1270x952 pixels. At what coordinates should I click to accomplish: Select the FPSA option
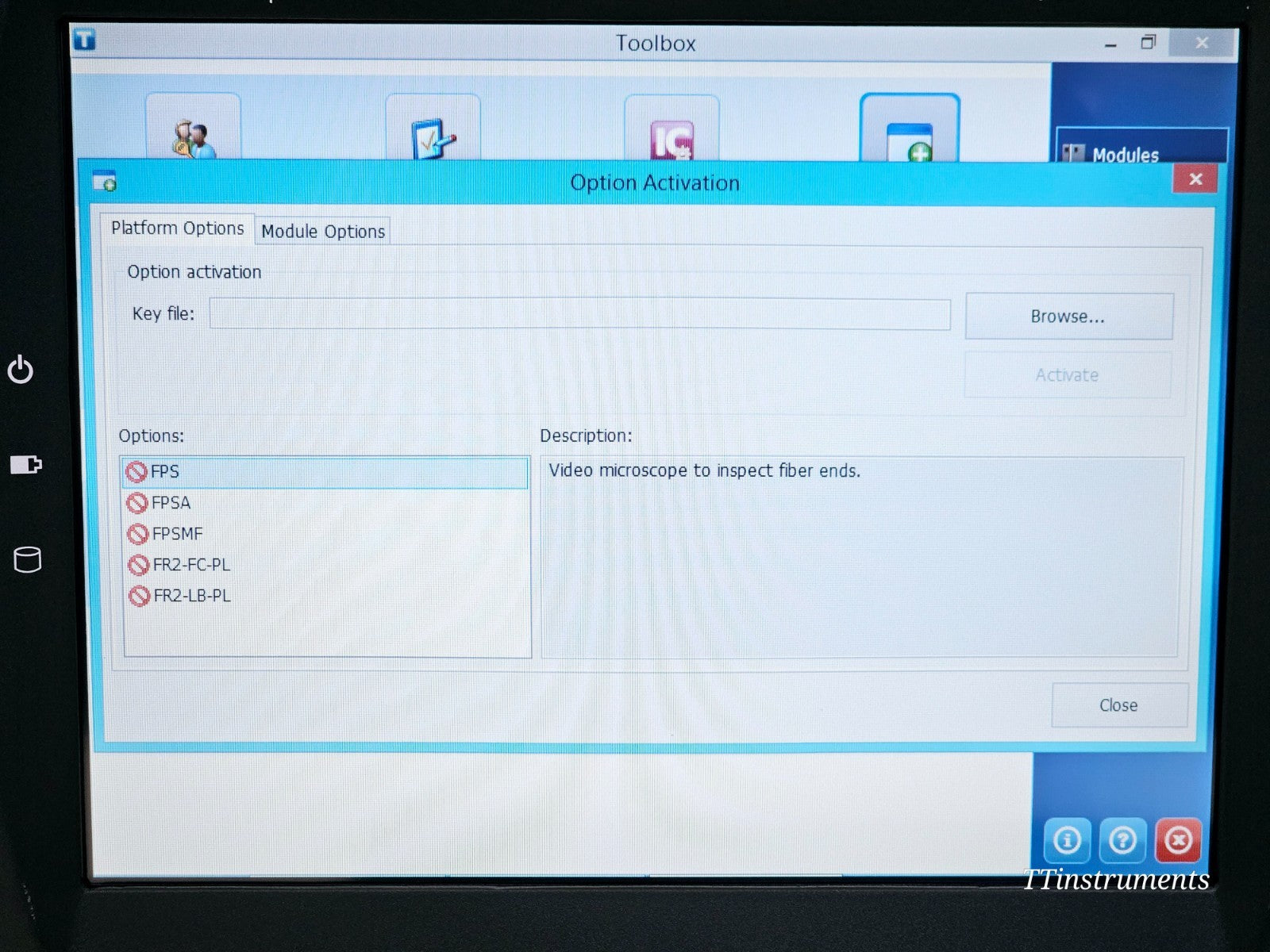click(171, 503)
